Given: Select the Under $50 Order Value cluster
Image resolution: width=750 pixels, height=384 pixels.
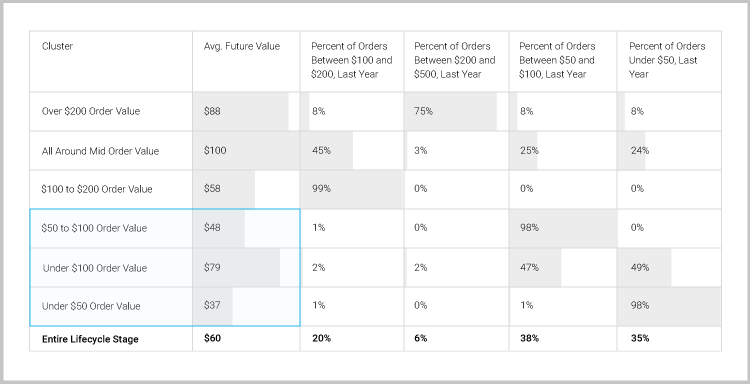Looking at the screenshot, I should click(91, 306).
